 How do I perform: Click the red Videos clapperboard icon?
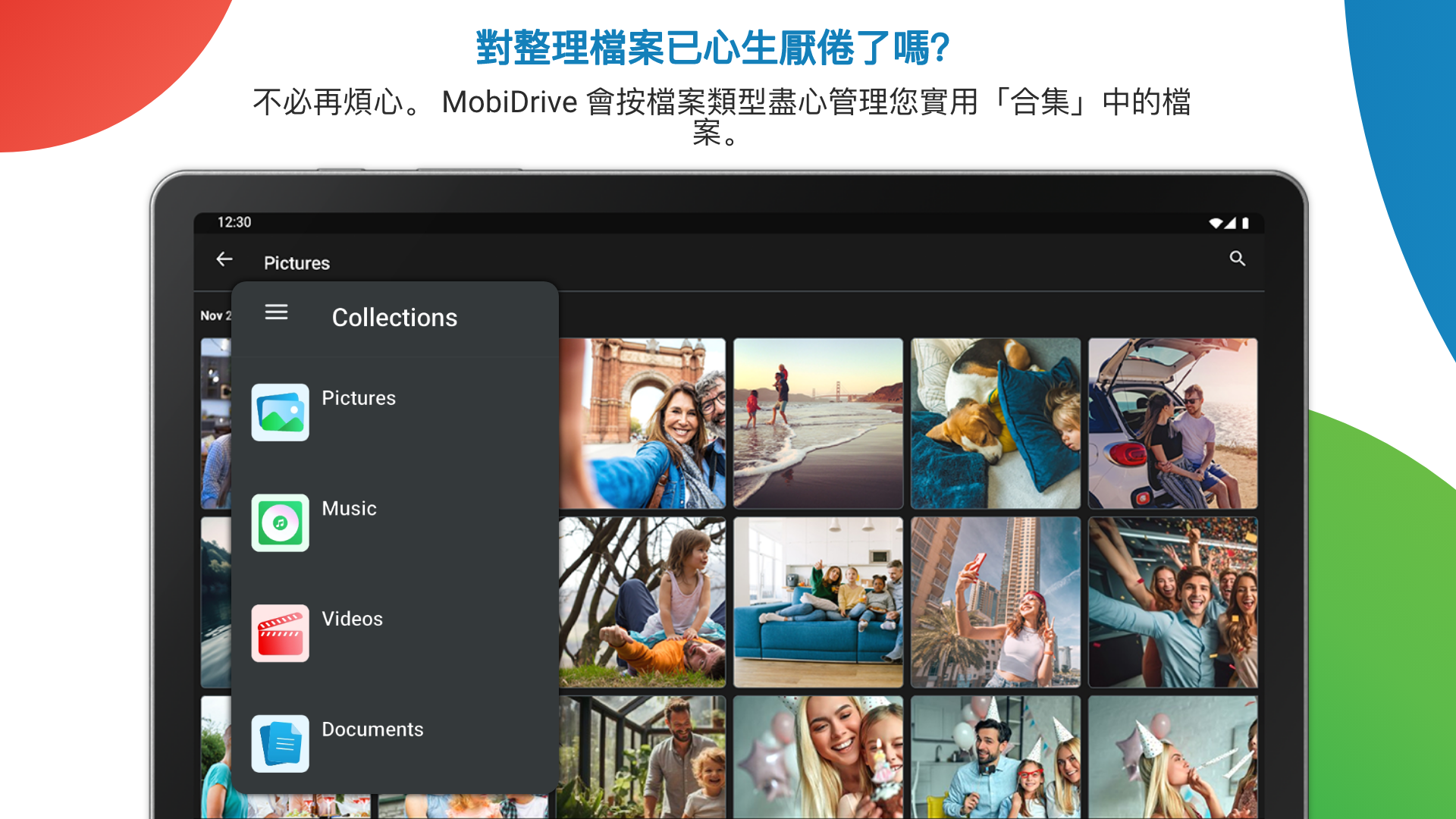coord(280,633)
